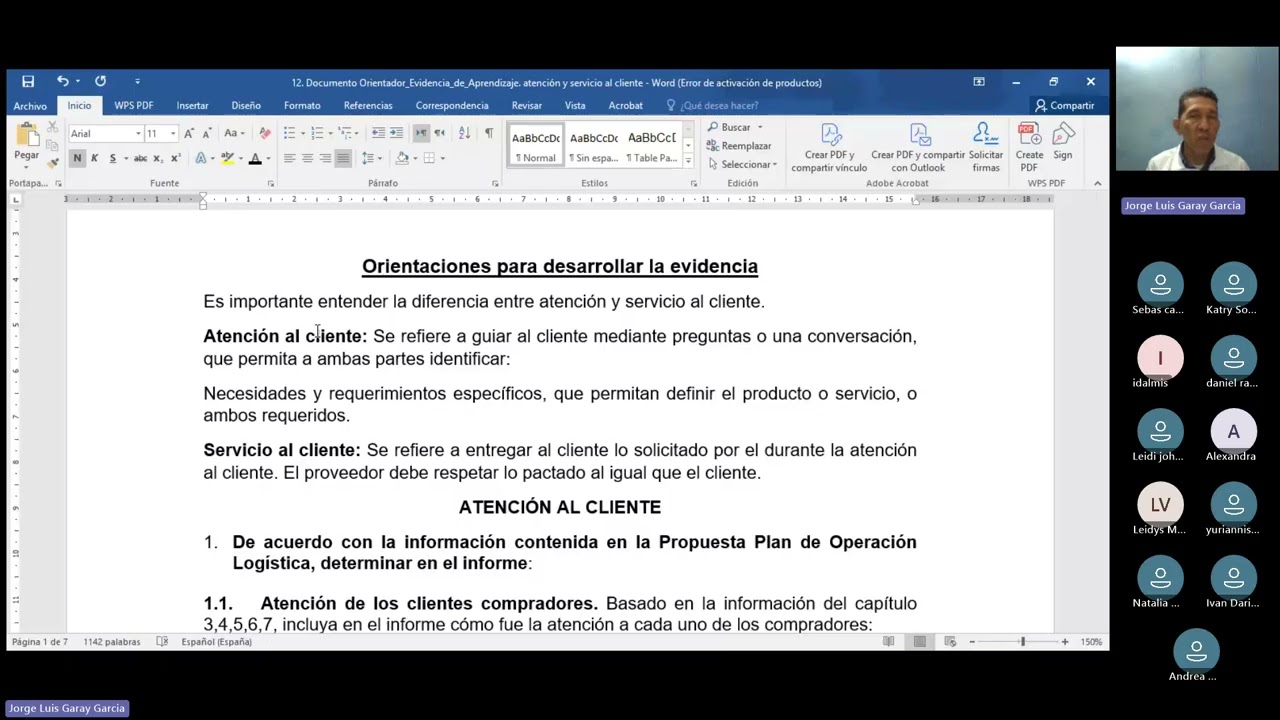The height and width of the screenshot is (720, 1280).
Task: Click Solicitar firmas in Adobe Acrobat group
Action: click(x=985, y=148)
